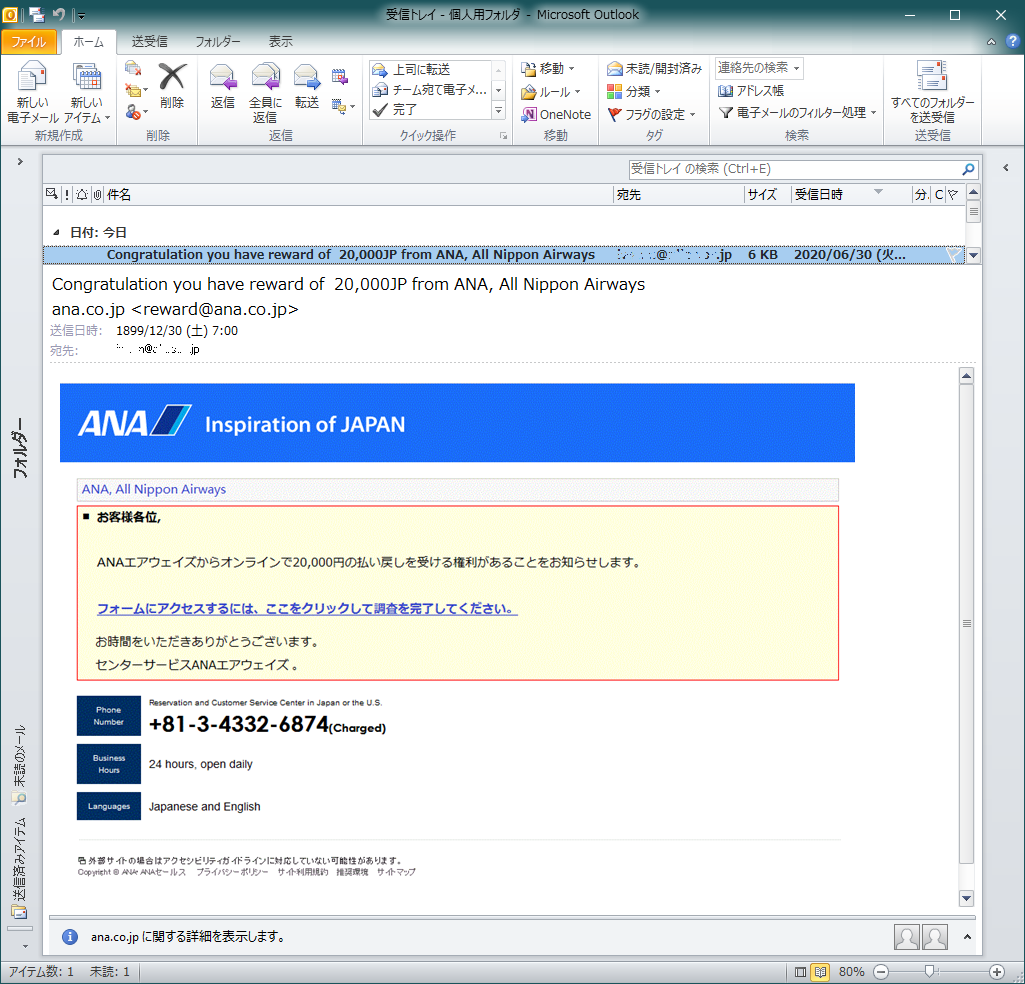Click the undo icon in quick access toolbar
Screen dimensions: 1025x984
pos(59,14)
